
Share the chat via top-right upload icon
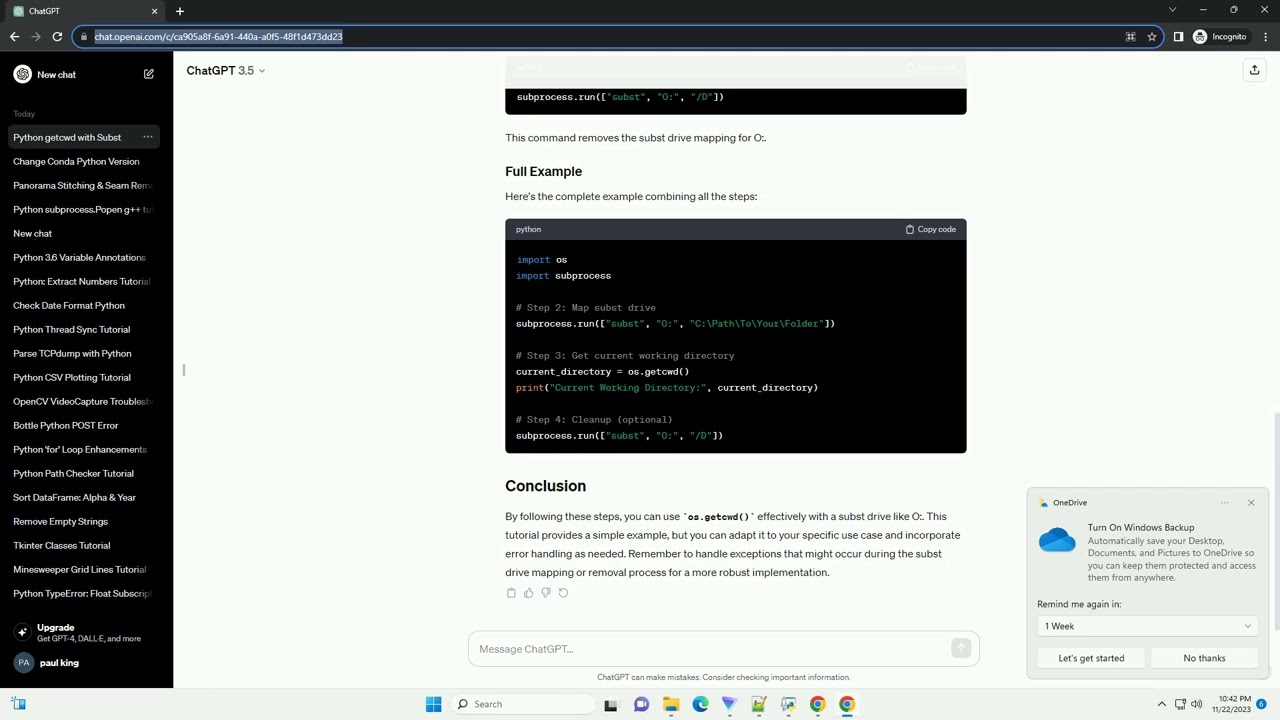pyautogui.click(x=1254, y=70)
